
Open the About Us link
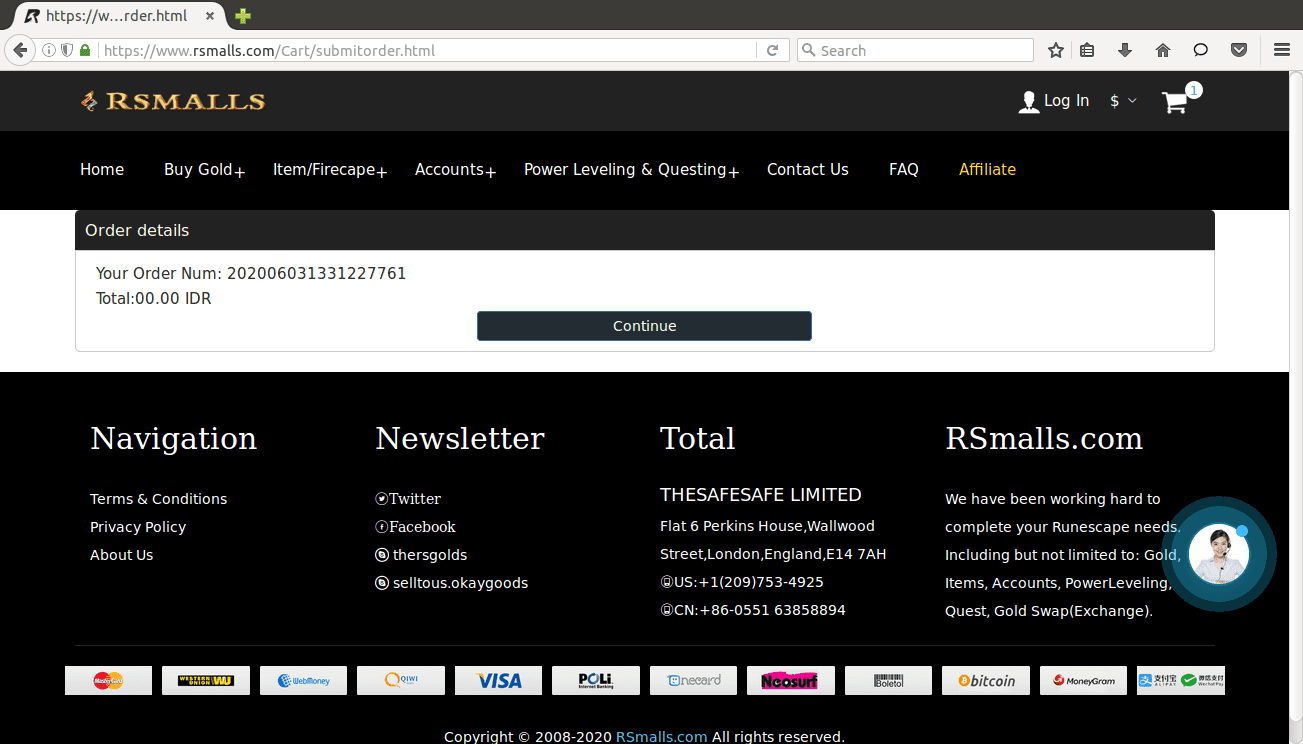coord(122,555)
